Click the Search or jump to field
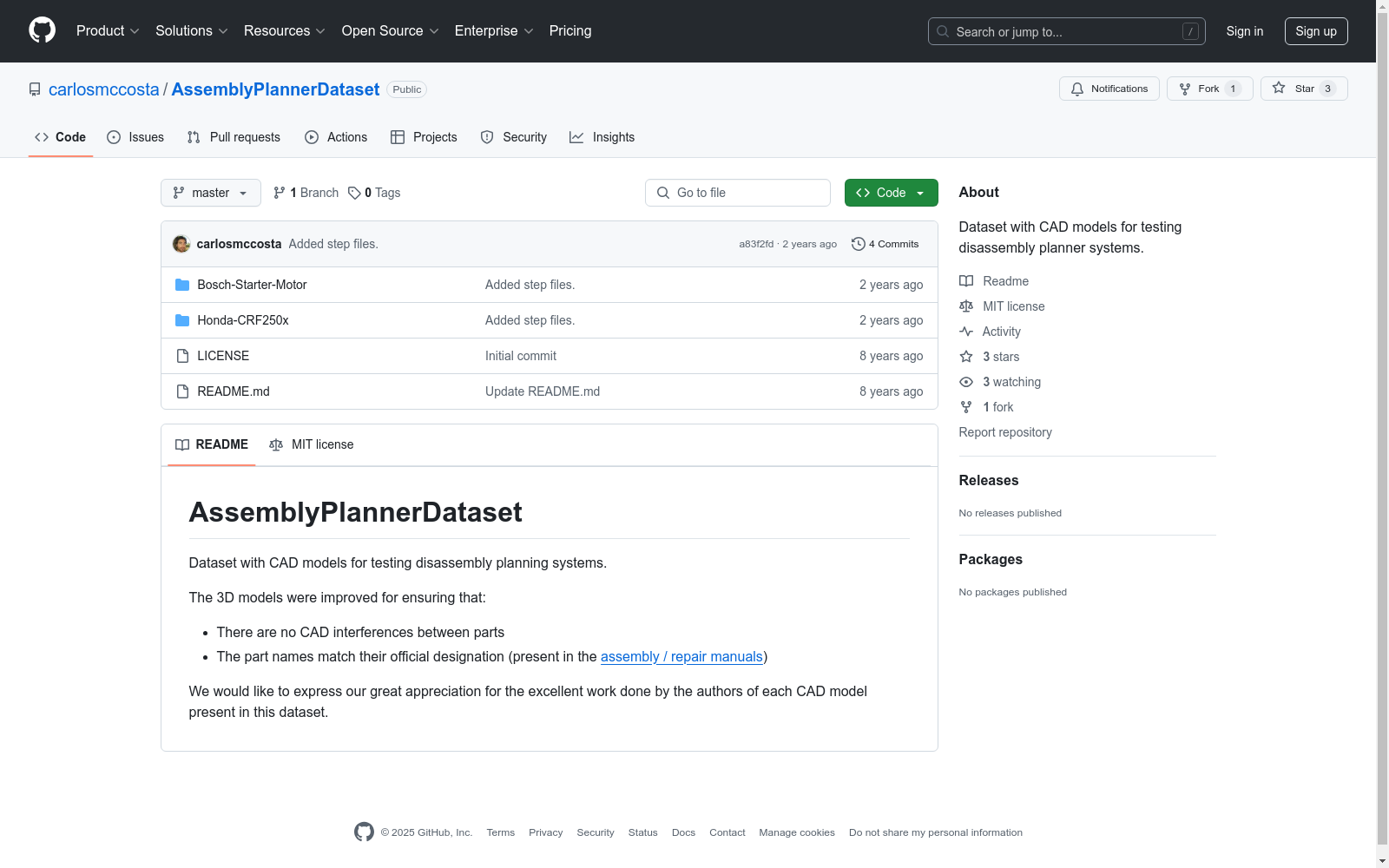The image size is (1389, 868). (x=1067, y=31)
